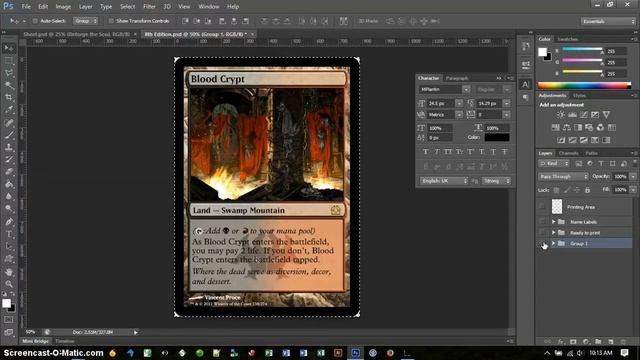This screenshot has height=360, width=640.
Task: Select the Healing Brush tool
Action: [9, 122]
